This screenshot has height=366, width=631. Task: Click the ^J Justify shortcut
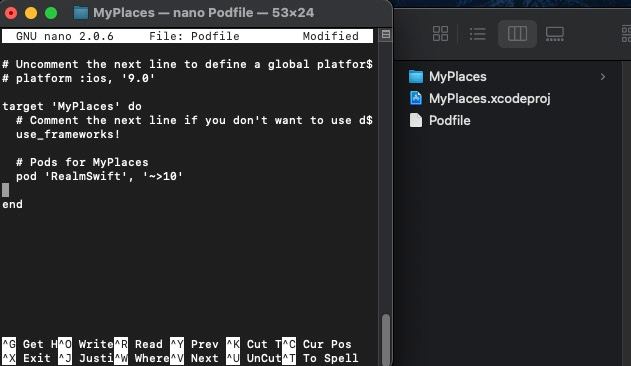[86, 358]
